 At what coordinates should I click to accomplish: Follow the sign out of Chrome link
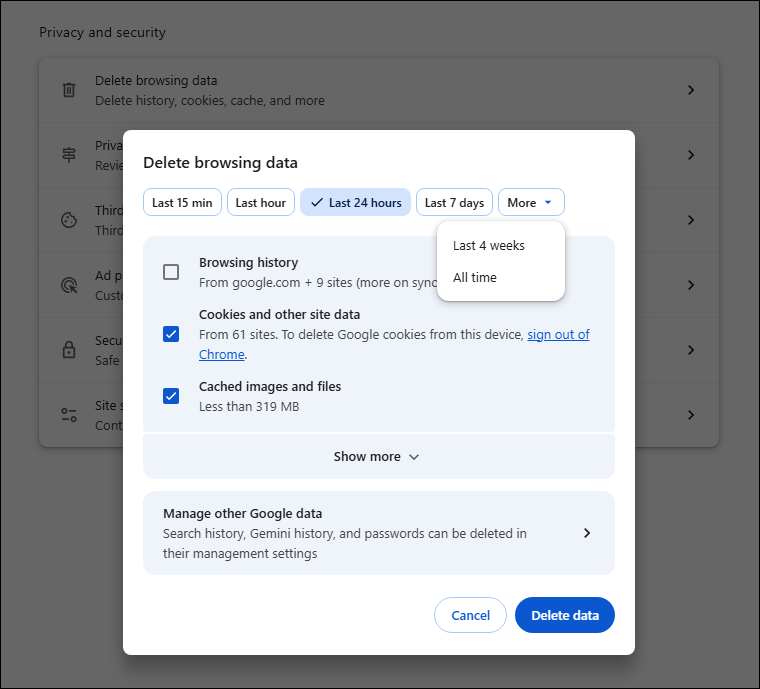pos(558,335)
